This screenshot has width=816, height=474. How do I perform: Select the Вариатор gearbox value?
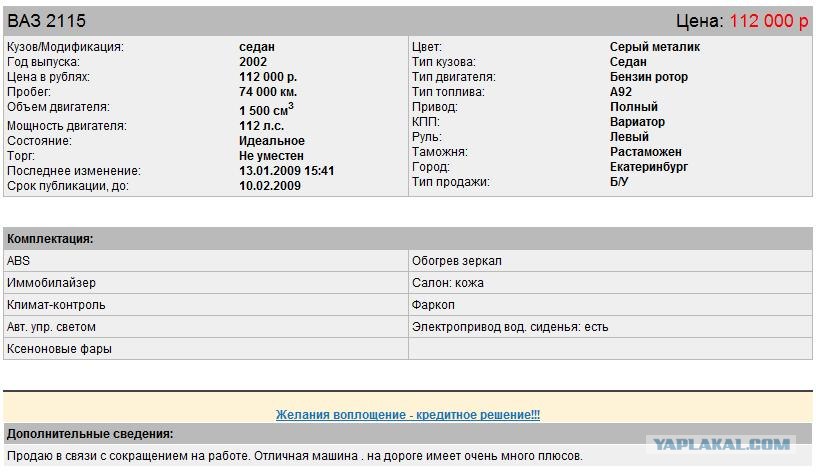point(637,122)
